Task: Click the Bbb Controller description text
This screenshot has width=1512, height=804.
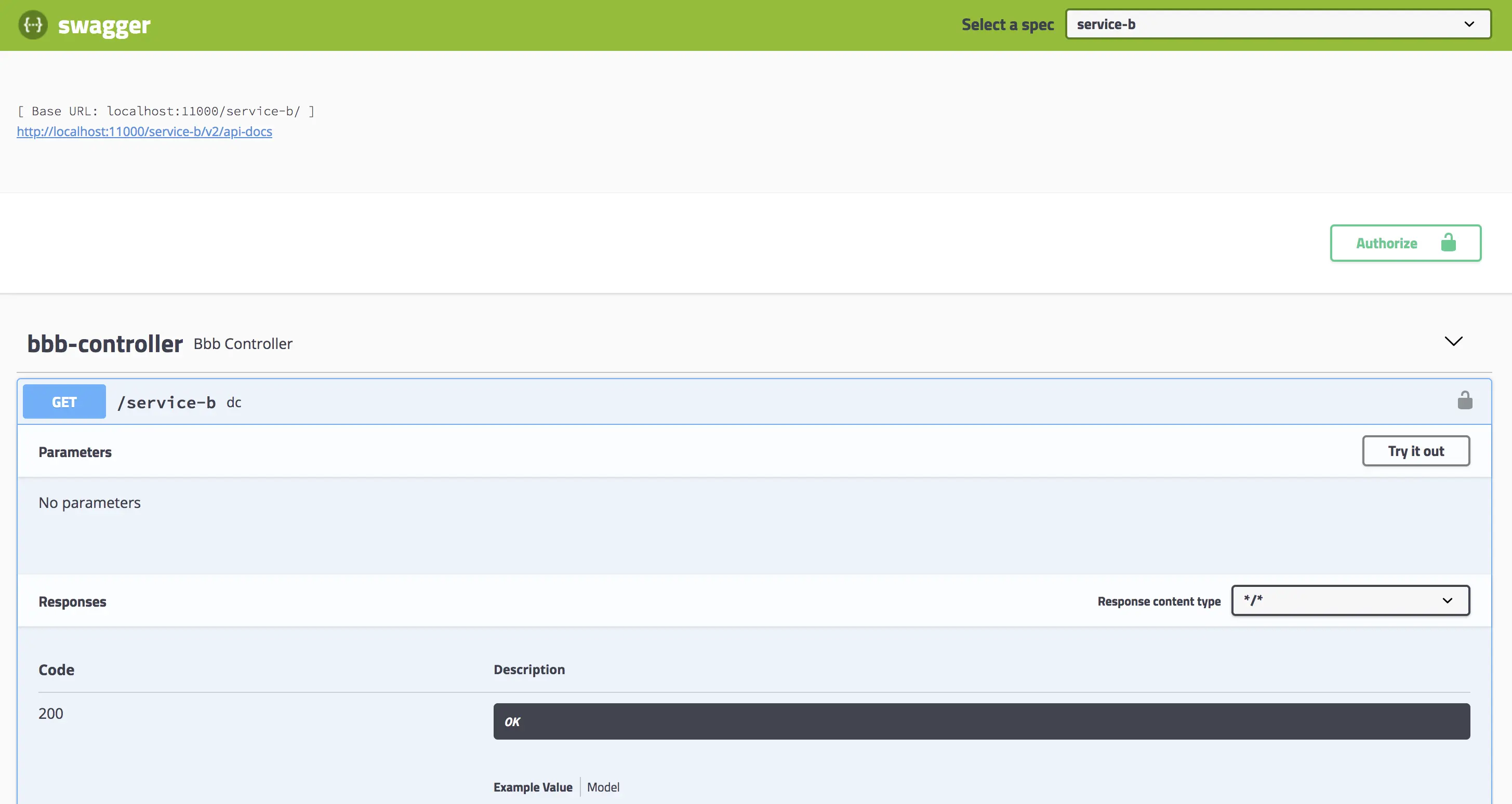Action: click(243, 344)
